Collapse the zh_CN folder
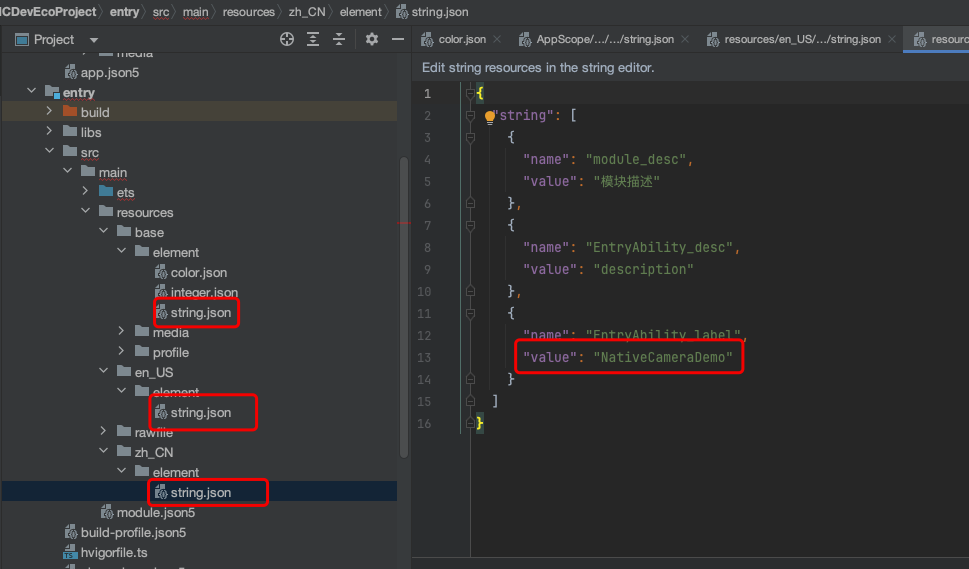The height and width of the screenshot is (569, 969). click(103, 452)
